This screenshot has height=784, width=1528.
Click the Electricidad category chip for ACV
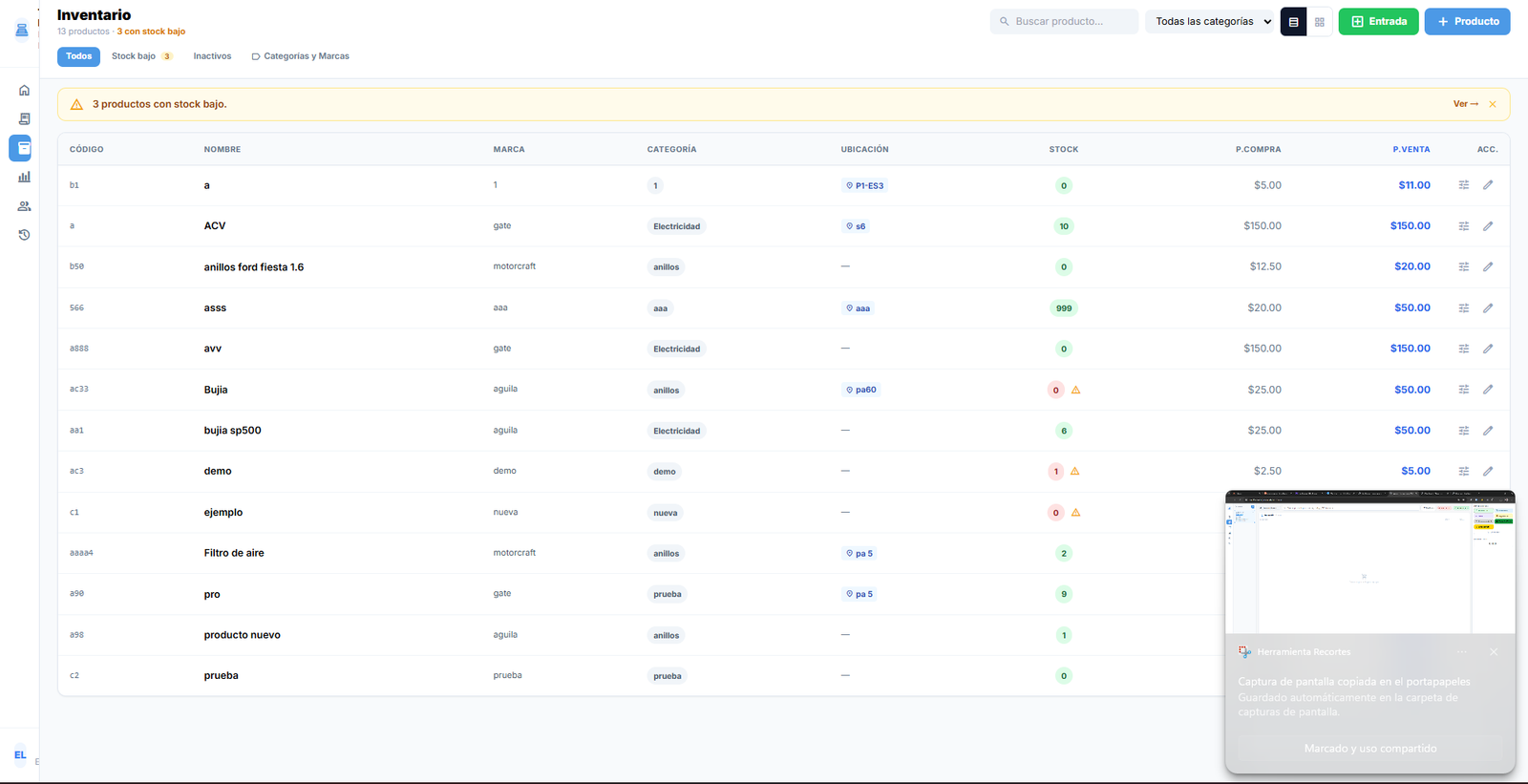tap(677, 226)
